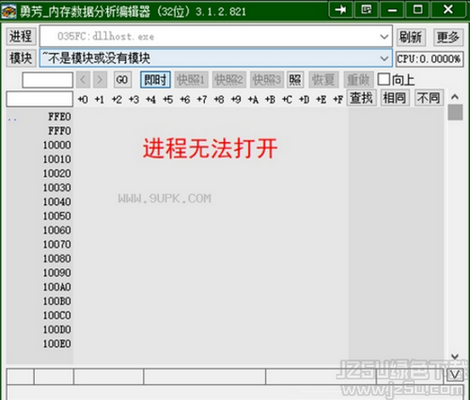Click the application icon in the title bar

[x=9, y=11]
